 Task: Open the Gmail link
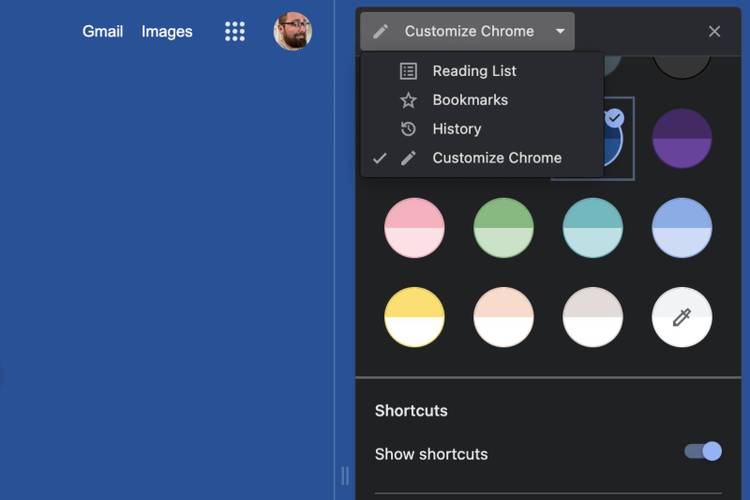click(103, 31)
